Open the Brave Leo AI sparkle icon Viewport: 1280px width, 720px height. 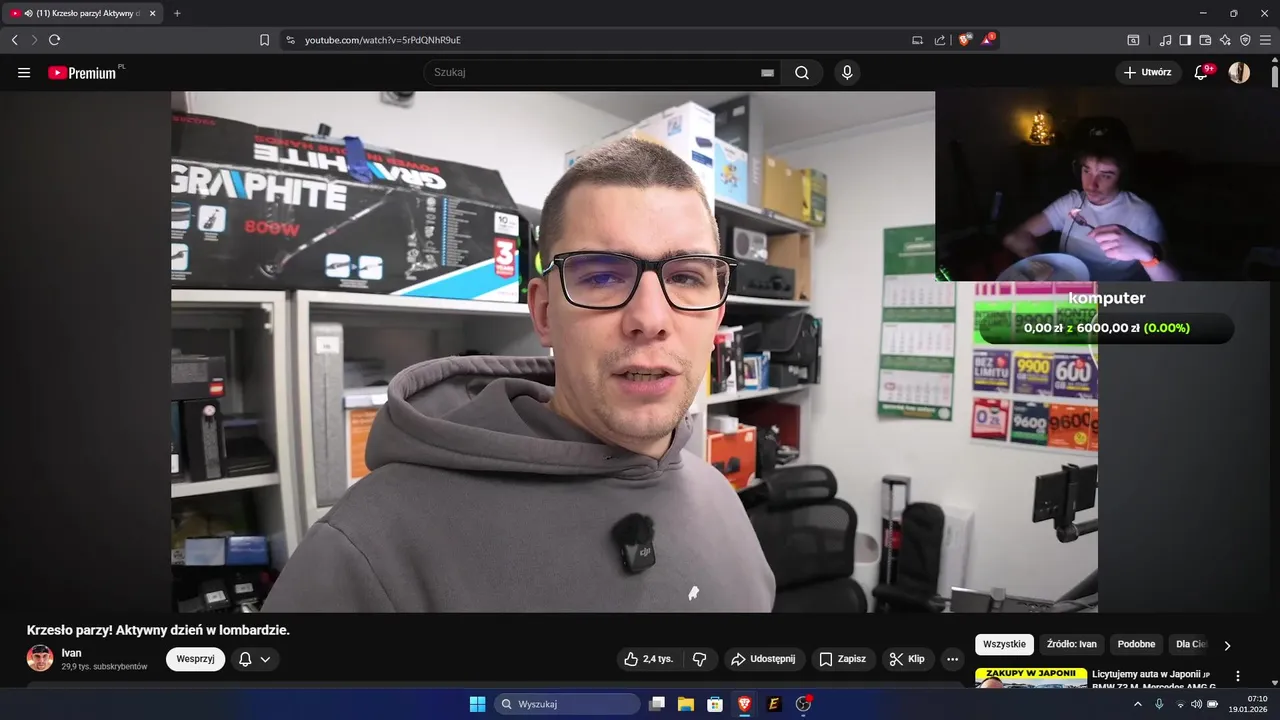click(1225, 40)
